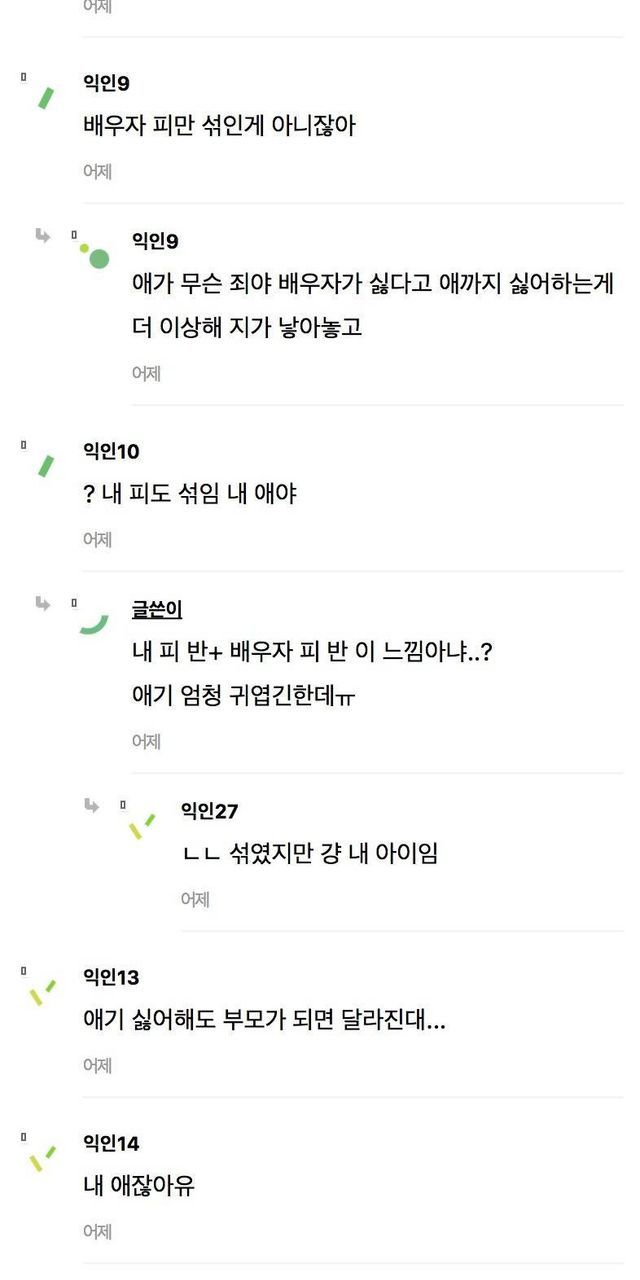Select the comment text "내 애잖아유"

(x=139, y=1186)
